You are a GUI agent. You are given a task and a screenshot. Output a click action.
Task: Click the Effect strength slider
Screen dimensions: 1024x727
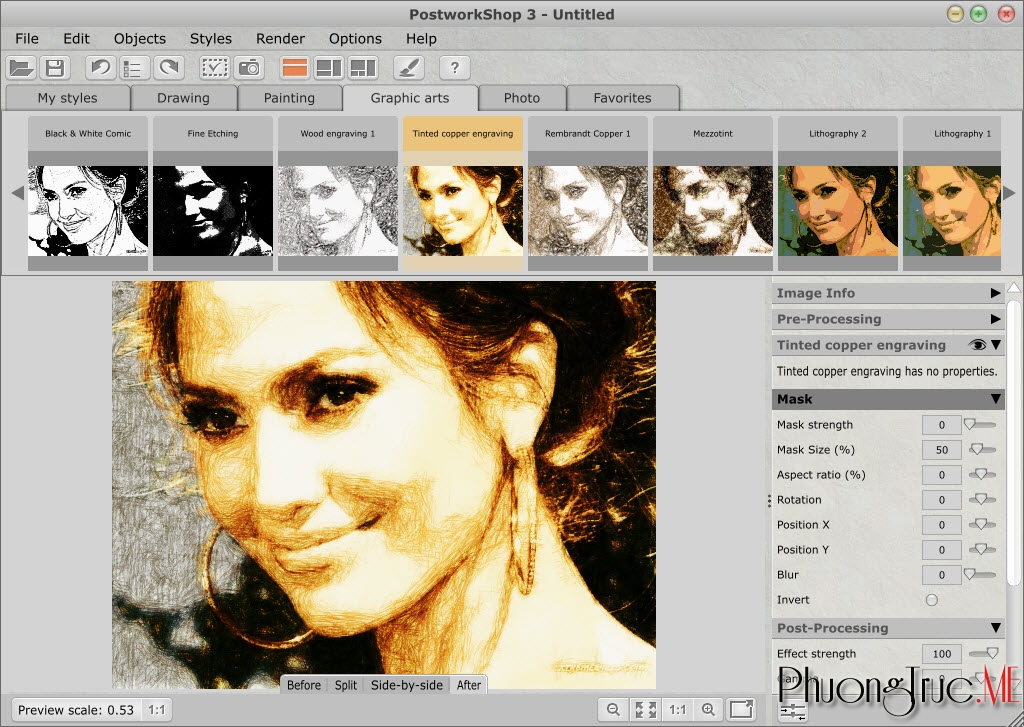[x=983, y=654]
